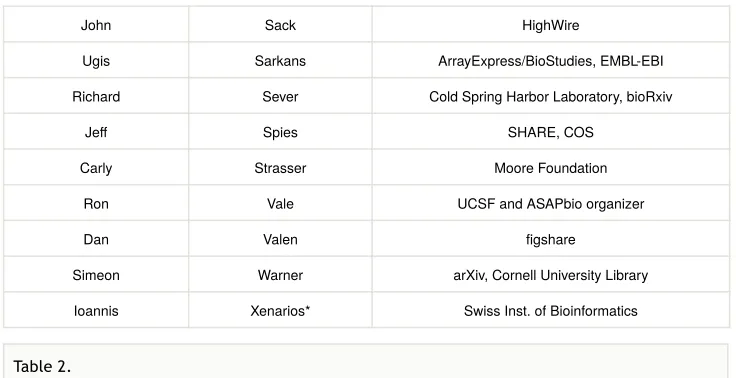Click Cold Spring Harbor Laboratory, bioRxiv
736x378 pixels.
point(551,96)
